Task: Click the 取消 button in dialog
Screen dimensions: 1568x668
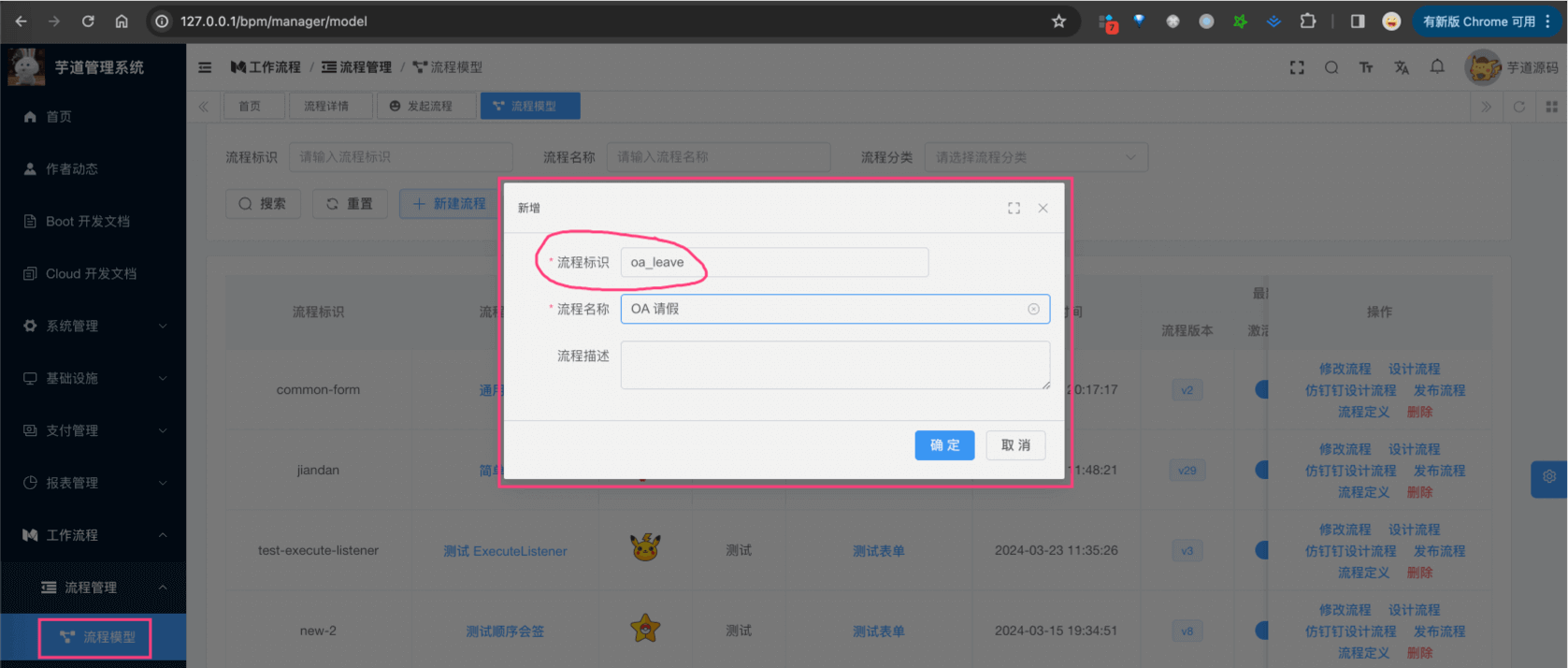Action: pos(1015,445)
